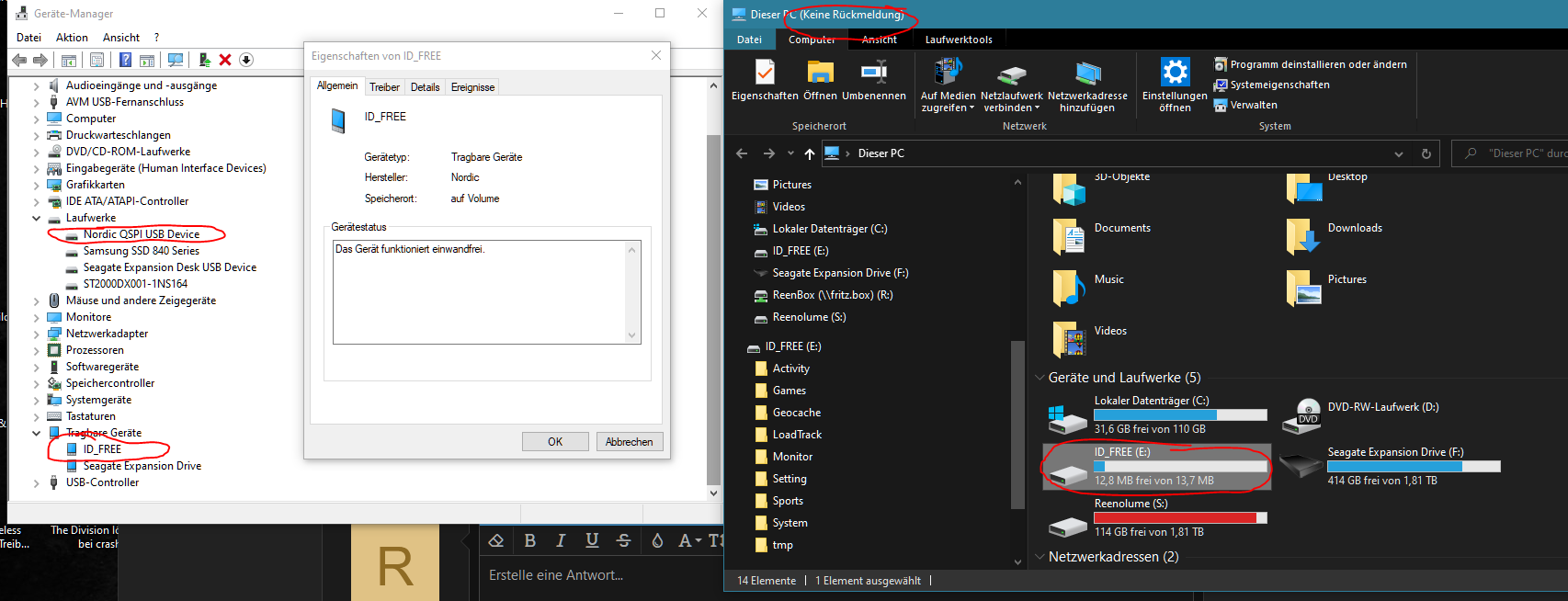This screenshot has width=1568, height=601.
Task: Click OK in ID_FREE properties dialog
Action: 555,442
